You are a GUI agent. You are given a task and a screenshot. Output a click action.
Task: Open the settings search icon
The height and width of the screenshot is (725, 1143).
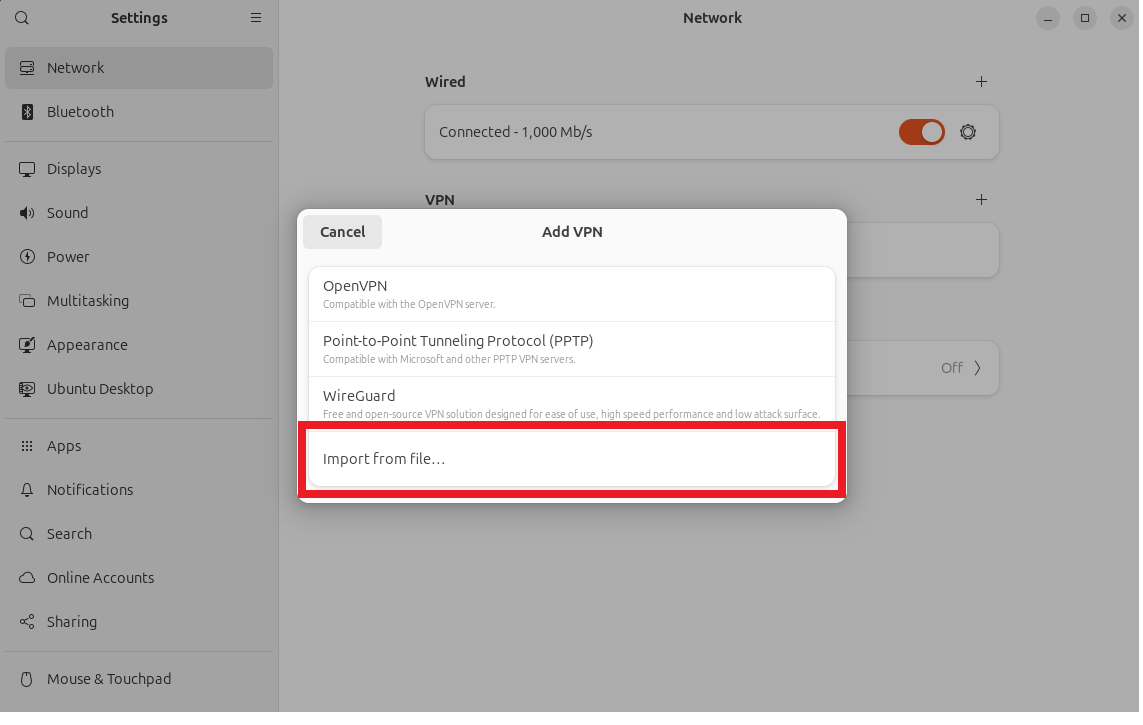pyautogui.click(x=21, y=17)
